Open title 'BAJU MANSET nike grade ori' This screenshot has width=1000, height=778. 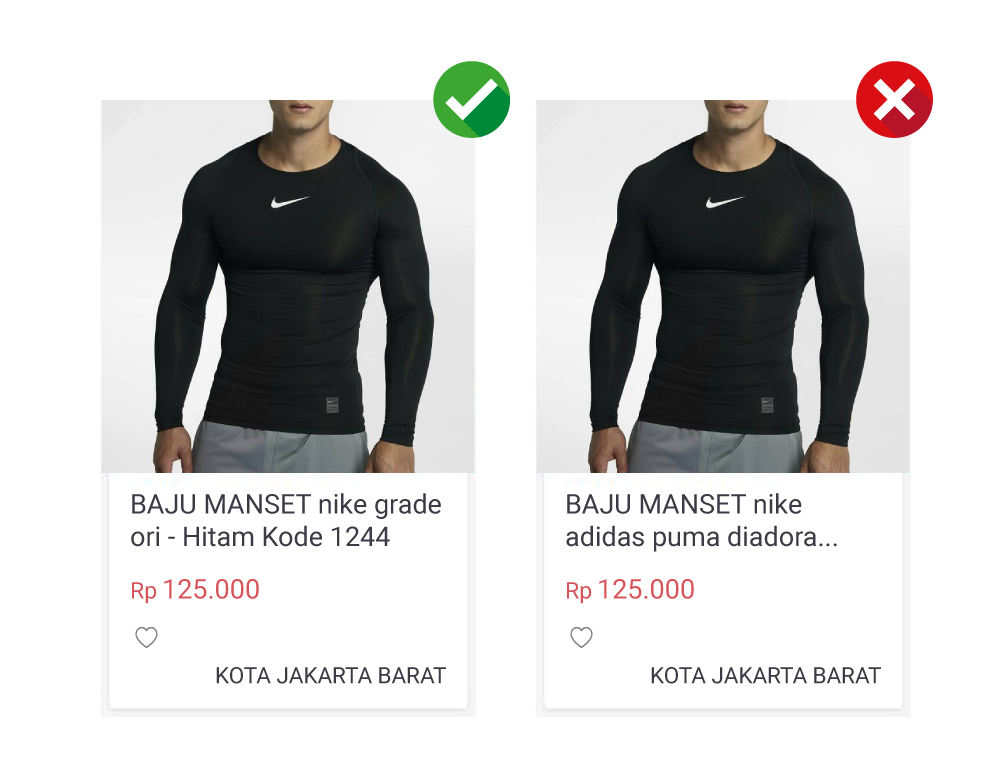pyautogui.click(x=286, y=520)
